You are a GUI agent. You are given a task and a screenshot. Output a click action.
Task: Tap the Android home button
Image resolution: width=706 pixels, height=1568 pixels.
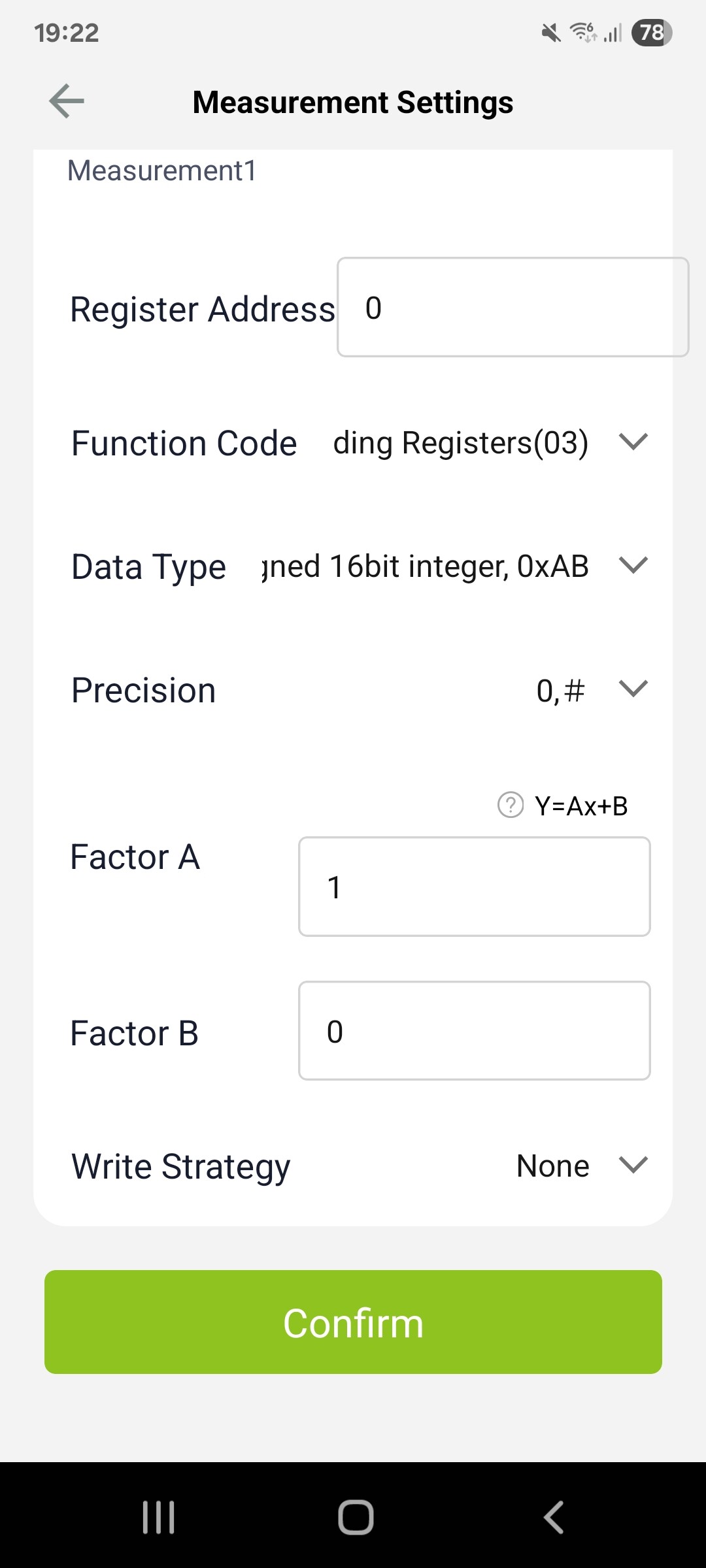point(356,1517)
